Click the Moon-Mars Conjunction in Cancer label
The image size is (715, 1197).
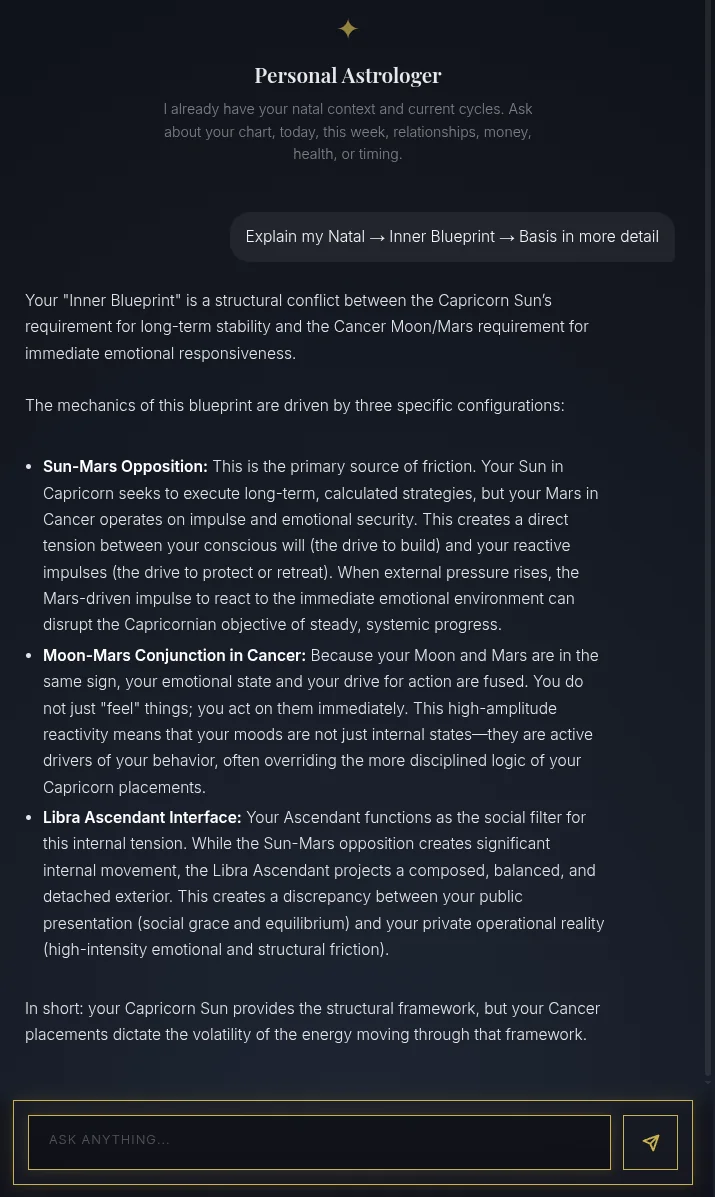tap(174, 655)
